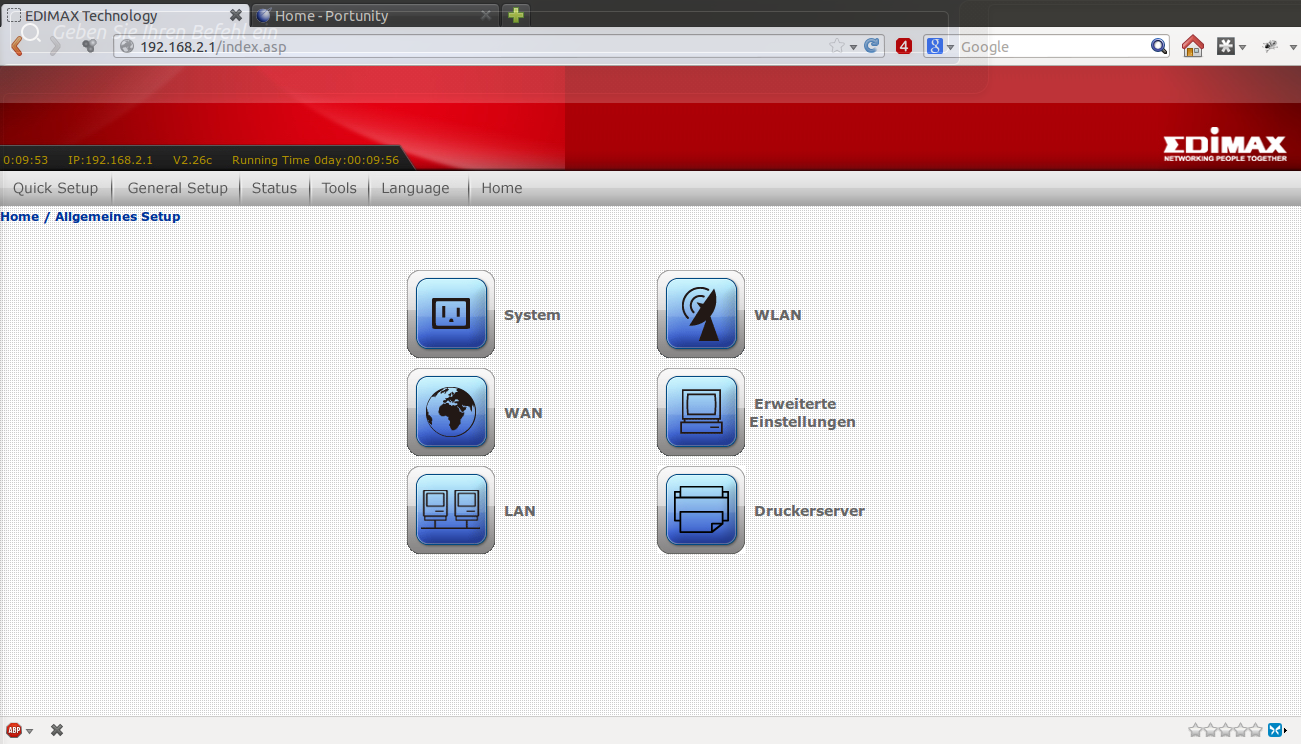
Task: Open the Google search engine dropdown
Action: tap(940, 46)
